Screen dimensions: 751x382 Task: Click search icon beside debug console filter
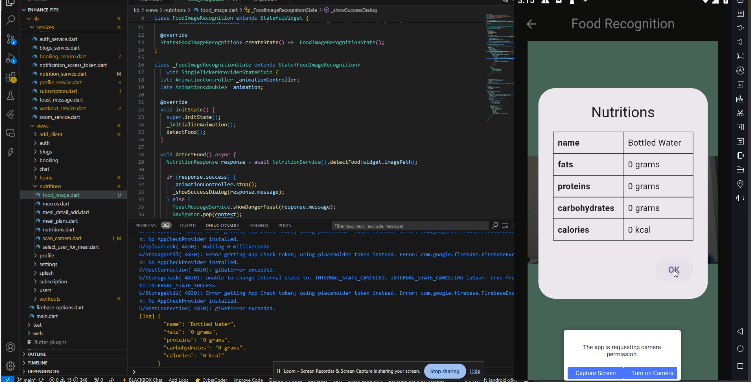pos(495,225)
